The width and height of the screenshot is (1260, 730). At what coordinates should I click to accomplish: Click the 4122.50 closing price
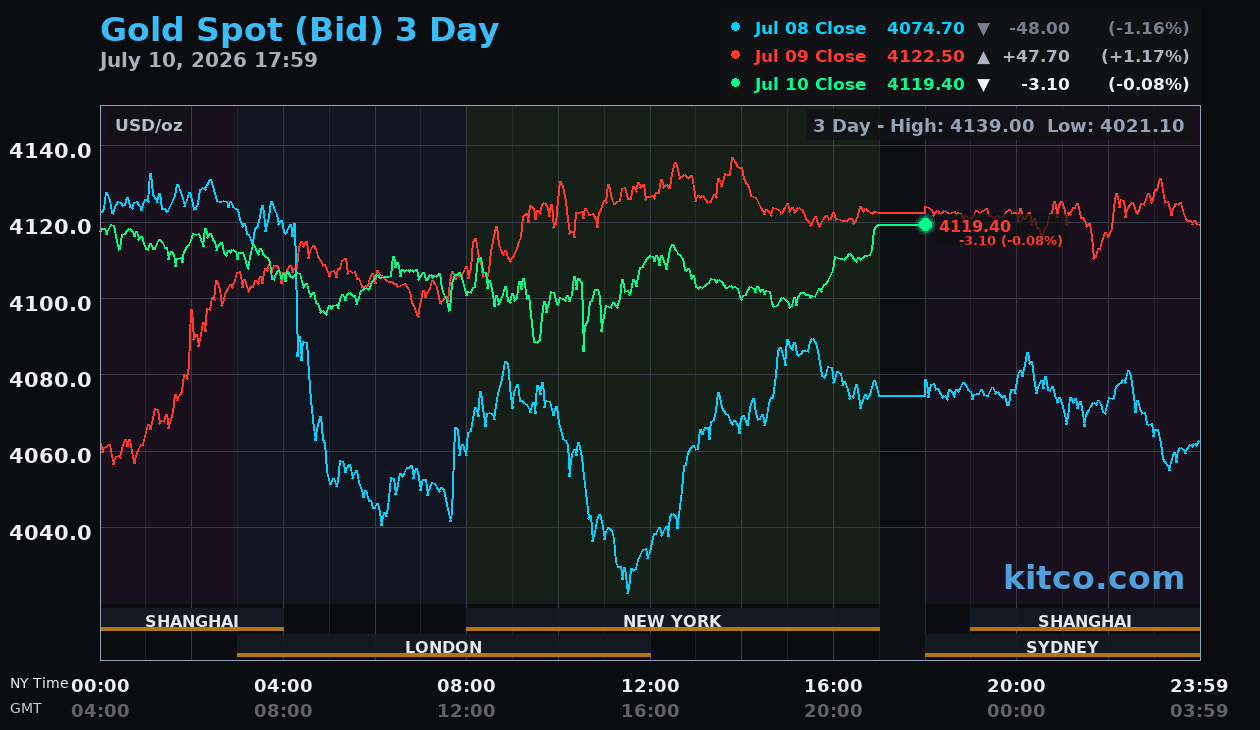click(925, 57)
